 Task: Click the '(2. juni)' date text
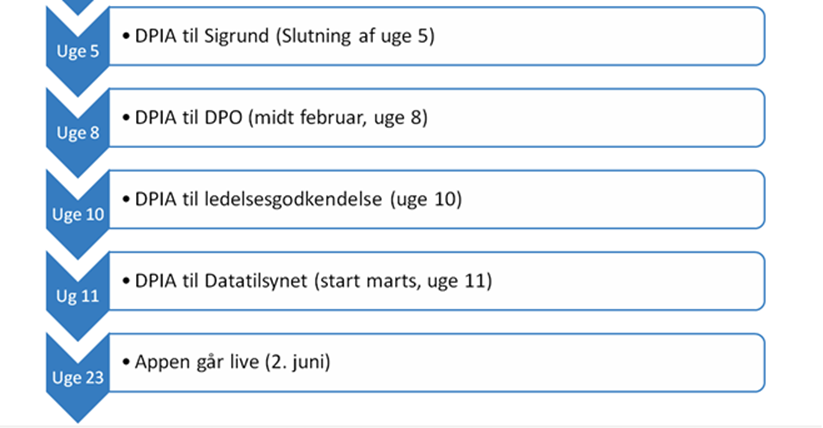point(299,362)
